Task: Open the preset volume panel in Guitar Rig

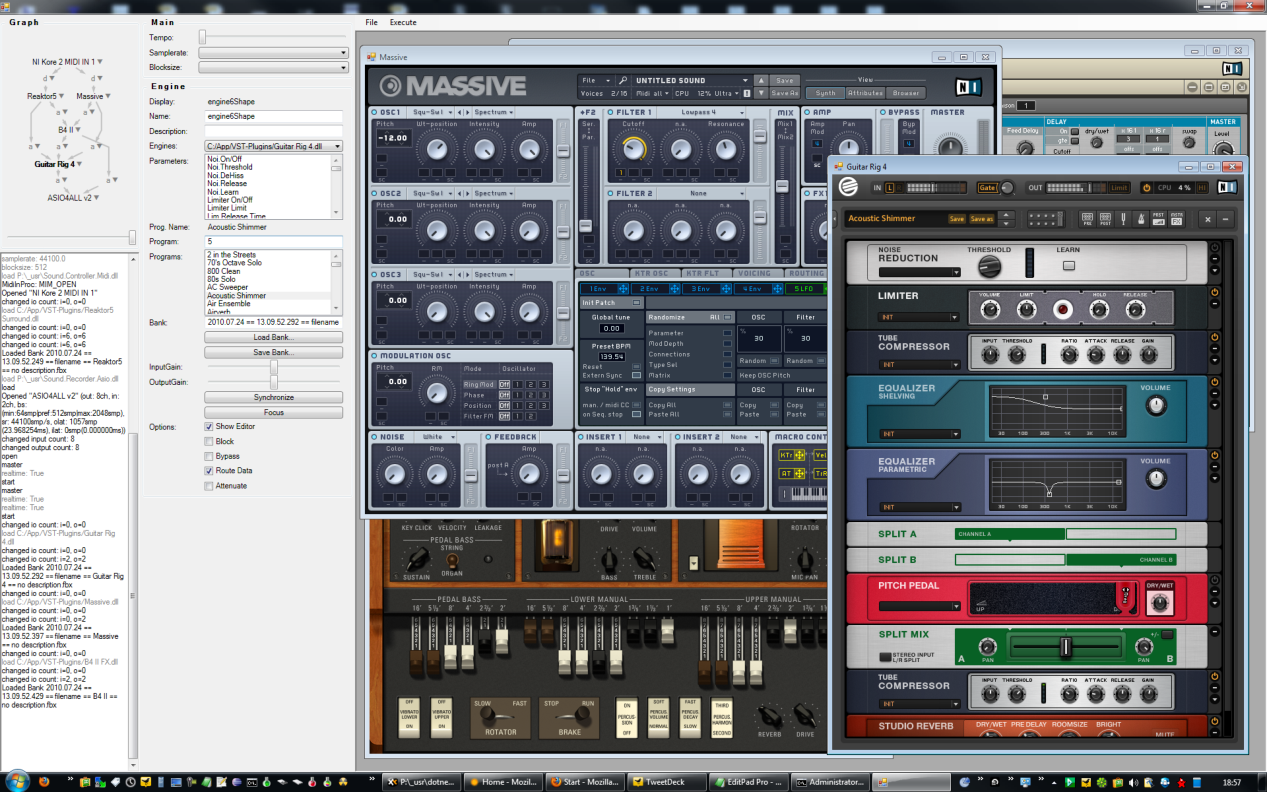Action: (1158, 218)
